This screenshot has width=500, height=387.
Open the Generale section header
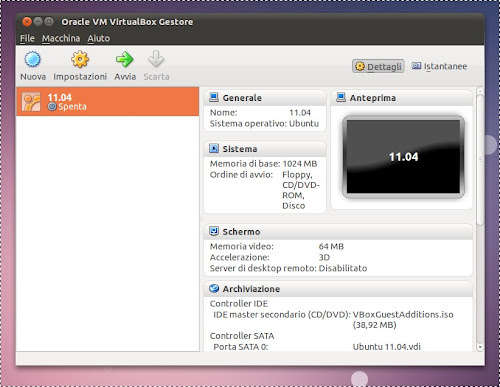coord(265,98)
